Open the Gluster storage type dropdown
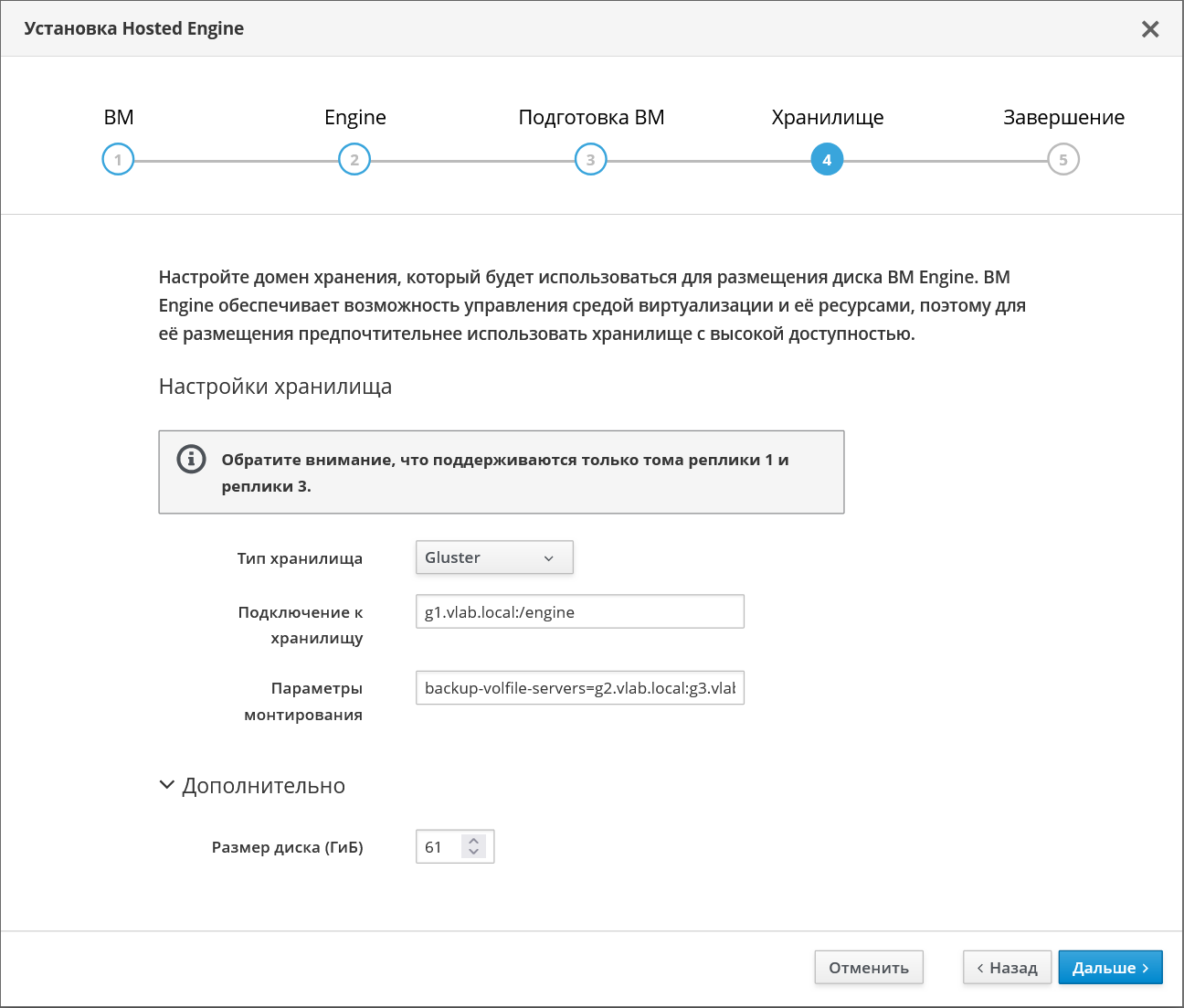This screenshot has height=1008, width=1184. pyautogui.click(x=494, y=557)
